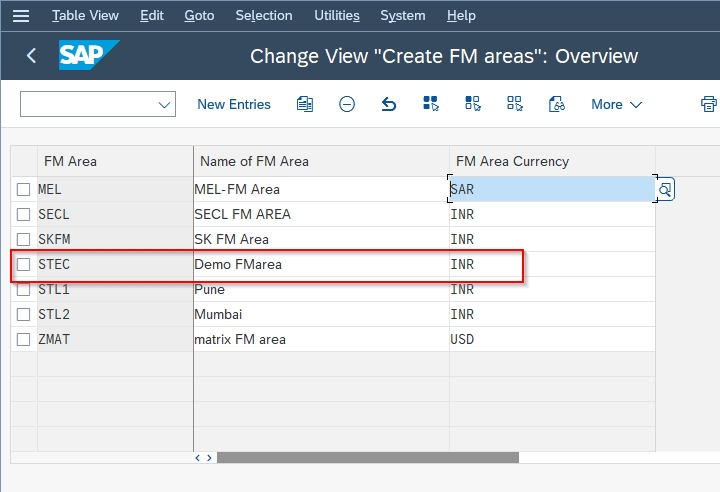This screenshot has width=720, height=492.
Task: Open the hamburger menu icon
Action: coord(21,16)
